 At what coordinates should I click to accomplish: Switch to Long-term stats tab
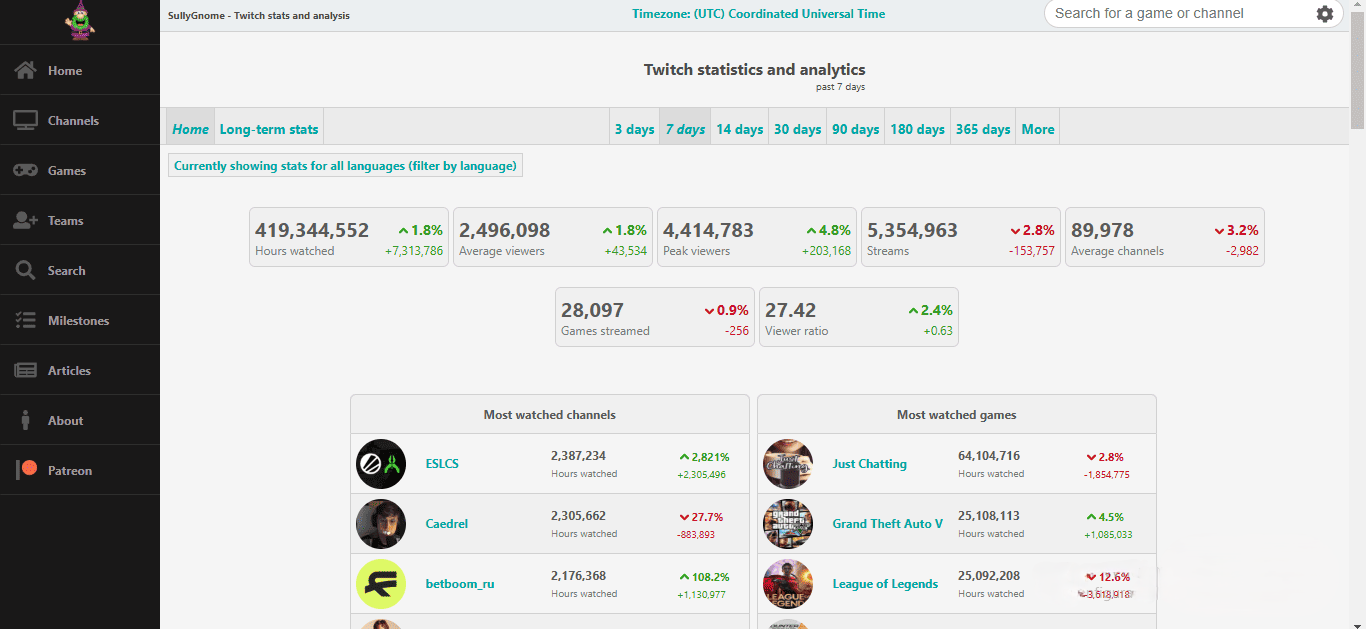[269, 129]
